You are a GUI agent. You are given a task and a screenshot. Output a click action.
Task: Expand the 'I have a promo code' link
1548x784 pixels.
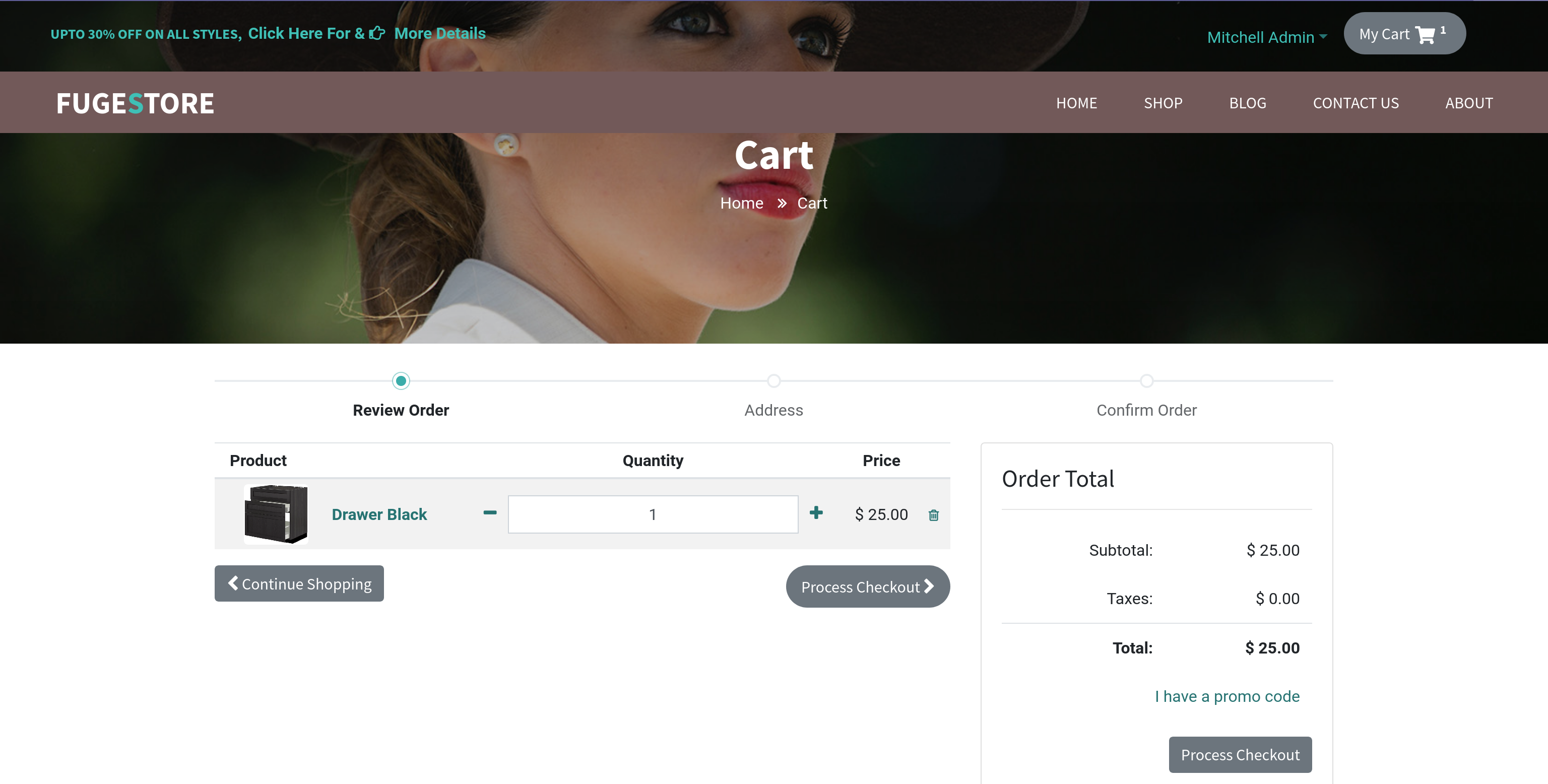coord(1227,696)
